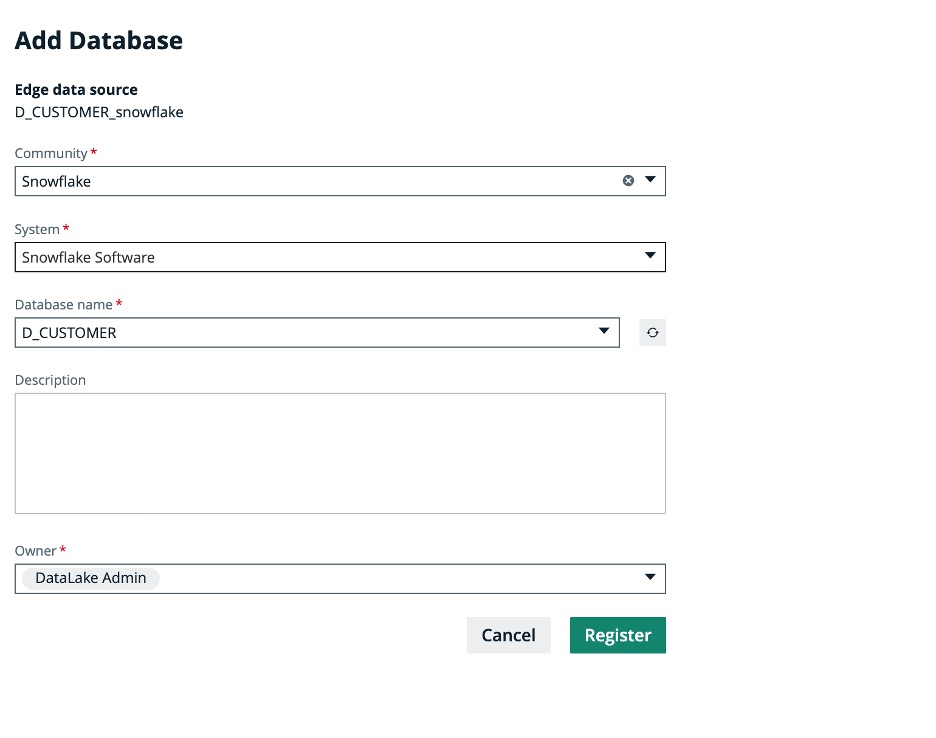This screenshot has height=738, width=936.
Task: Open the Owner dropdown arrow
Action: pyautogui.click(x=650, y=578)
